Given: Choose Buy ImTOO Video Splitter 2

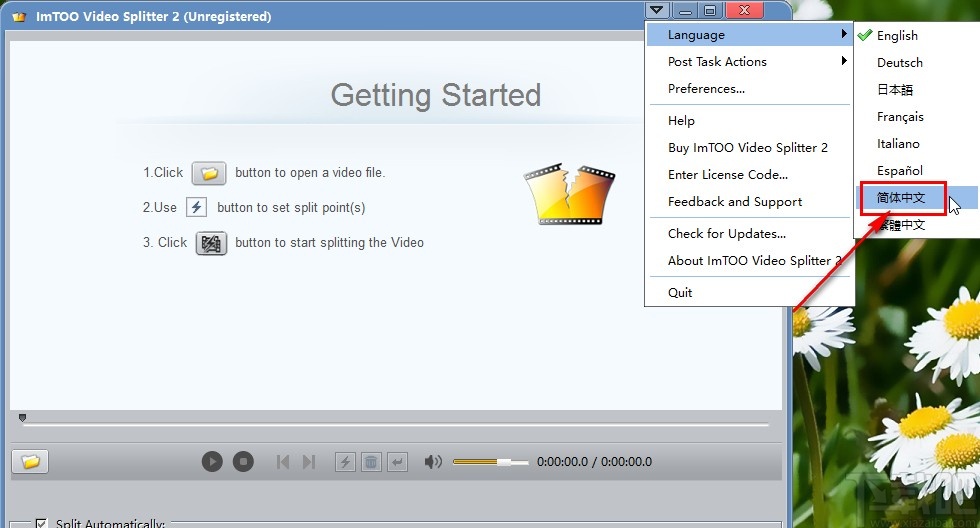Looking at the screenshot, I should [749, 147].
